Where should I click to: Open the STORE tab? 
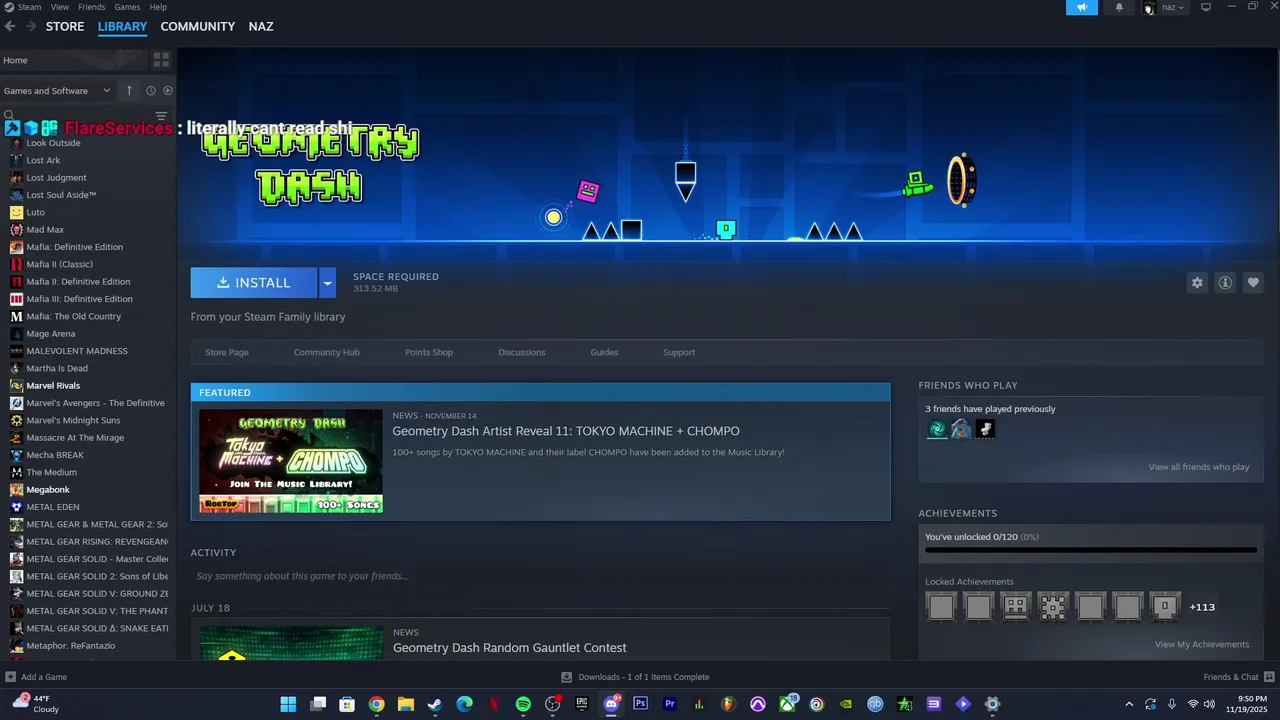pos(65,26)
